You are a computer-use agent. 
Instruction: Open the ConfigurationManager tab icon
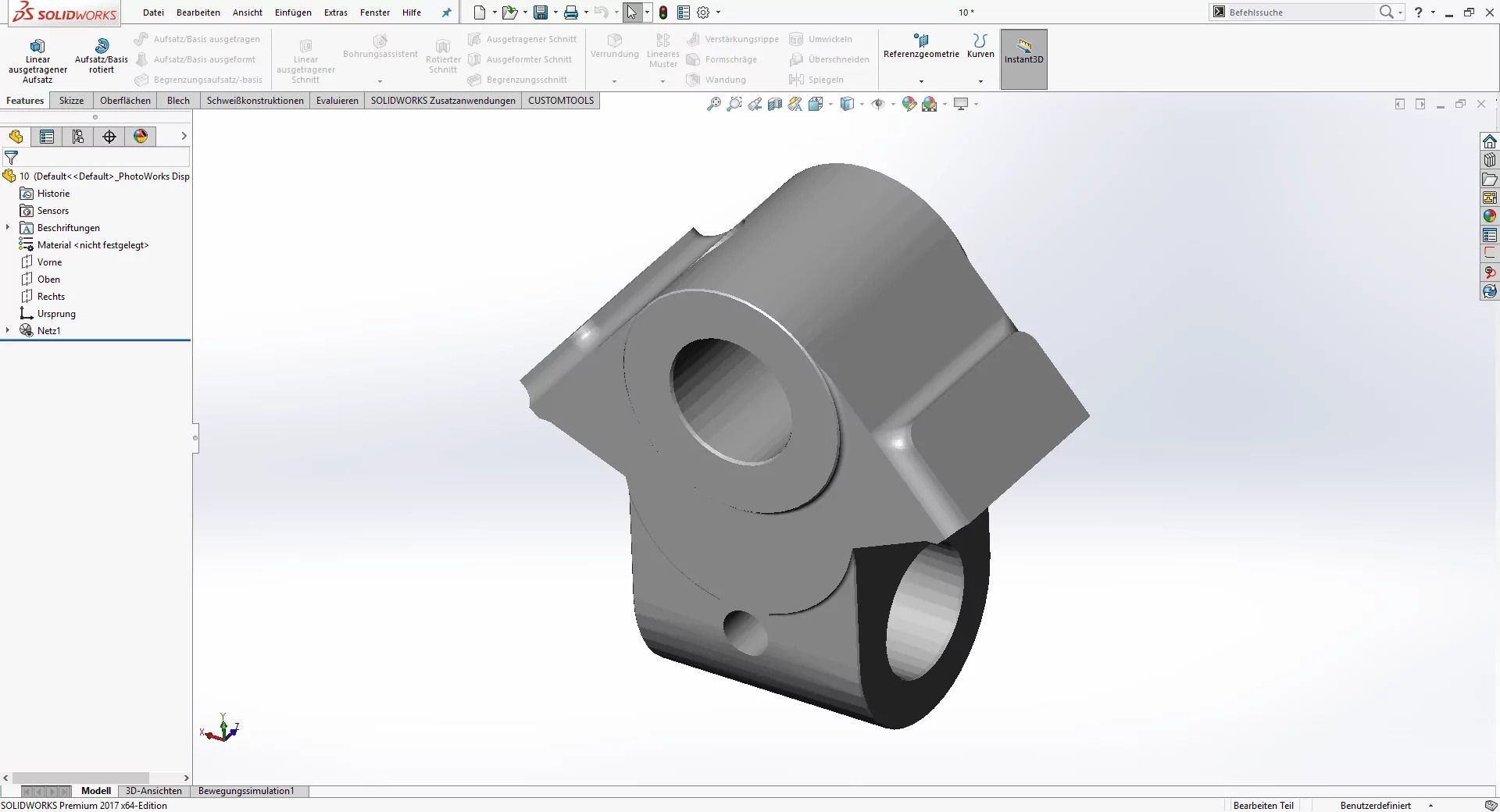(x=78, y=137)
